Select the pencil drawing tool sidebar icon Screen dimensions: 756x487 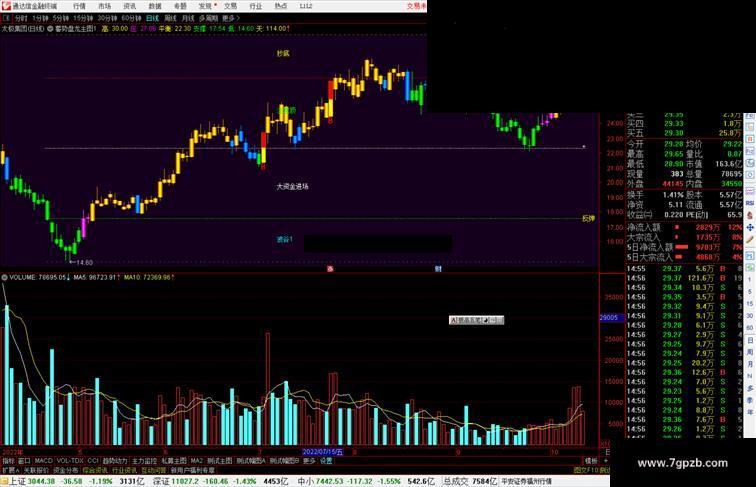coord(750,239)
